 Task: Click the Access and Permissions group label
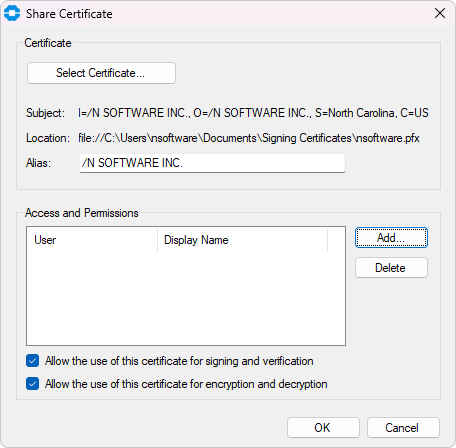[82, 213]
